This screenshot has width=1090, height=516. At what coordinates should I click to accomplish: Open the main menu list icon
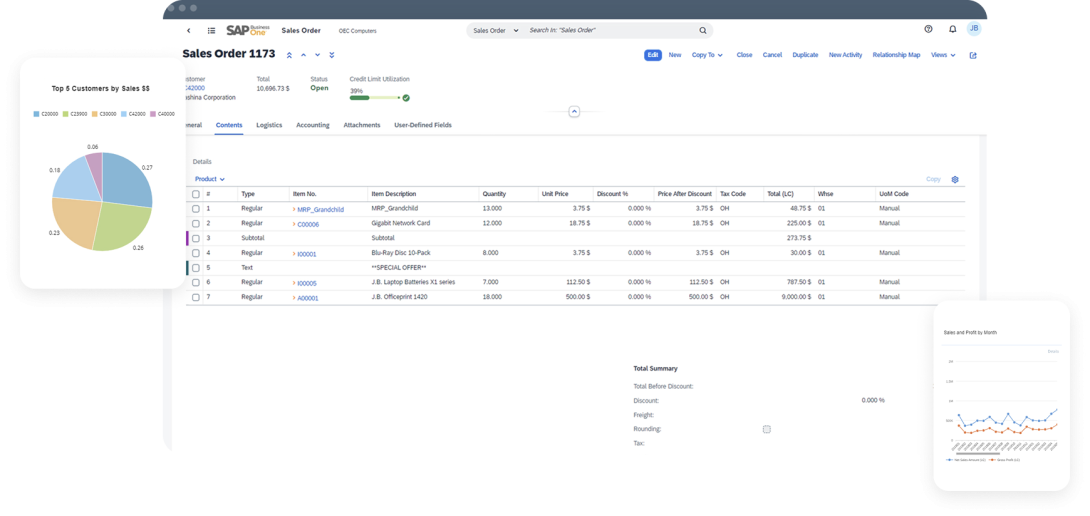point(211,31)
